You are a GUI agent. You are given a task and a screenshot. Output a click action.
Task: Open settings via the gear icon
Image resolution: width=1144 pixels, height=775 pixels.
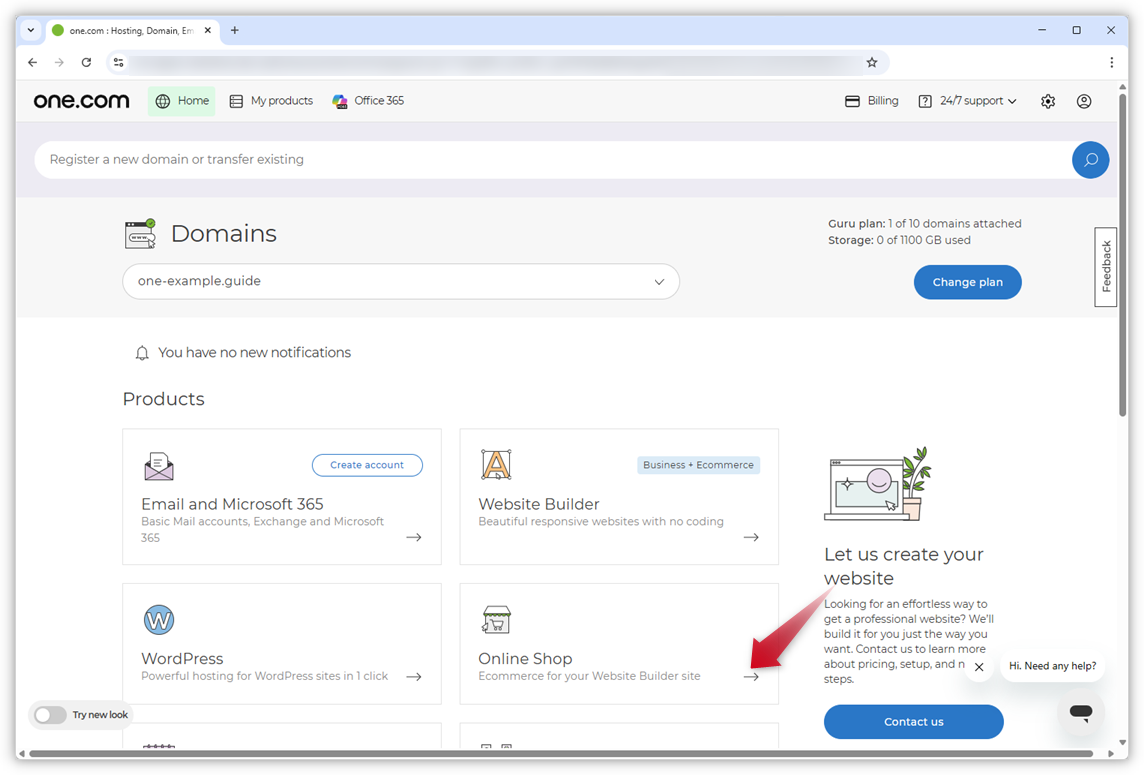coord(1047,101)
